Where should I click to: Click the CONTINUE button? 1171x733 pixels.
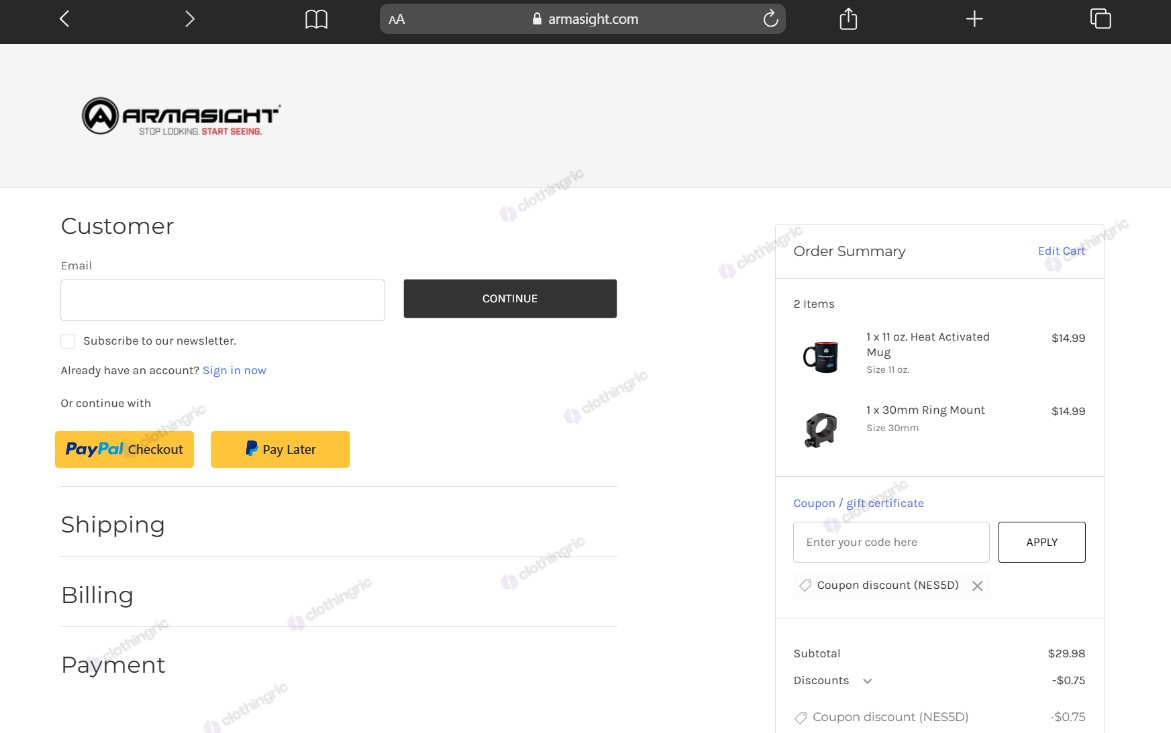click(510, 299)
